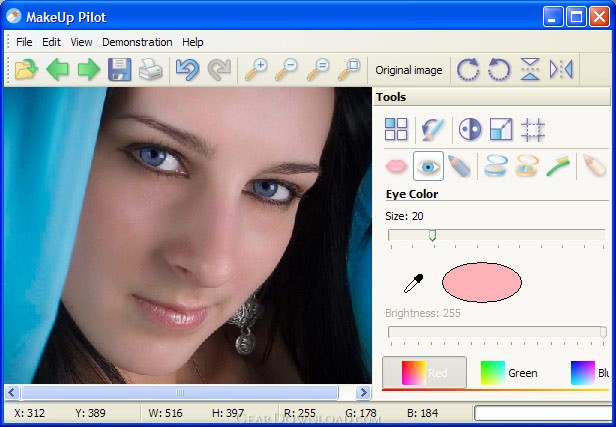616x427 pixels.
Task: Switch to the Green color tab
Action: tap(509, 372)
